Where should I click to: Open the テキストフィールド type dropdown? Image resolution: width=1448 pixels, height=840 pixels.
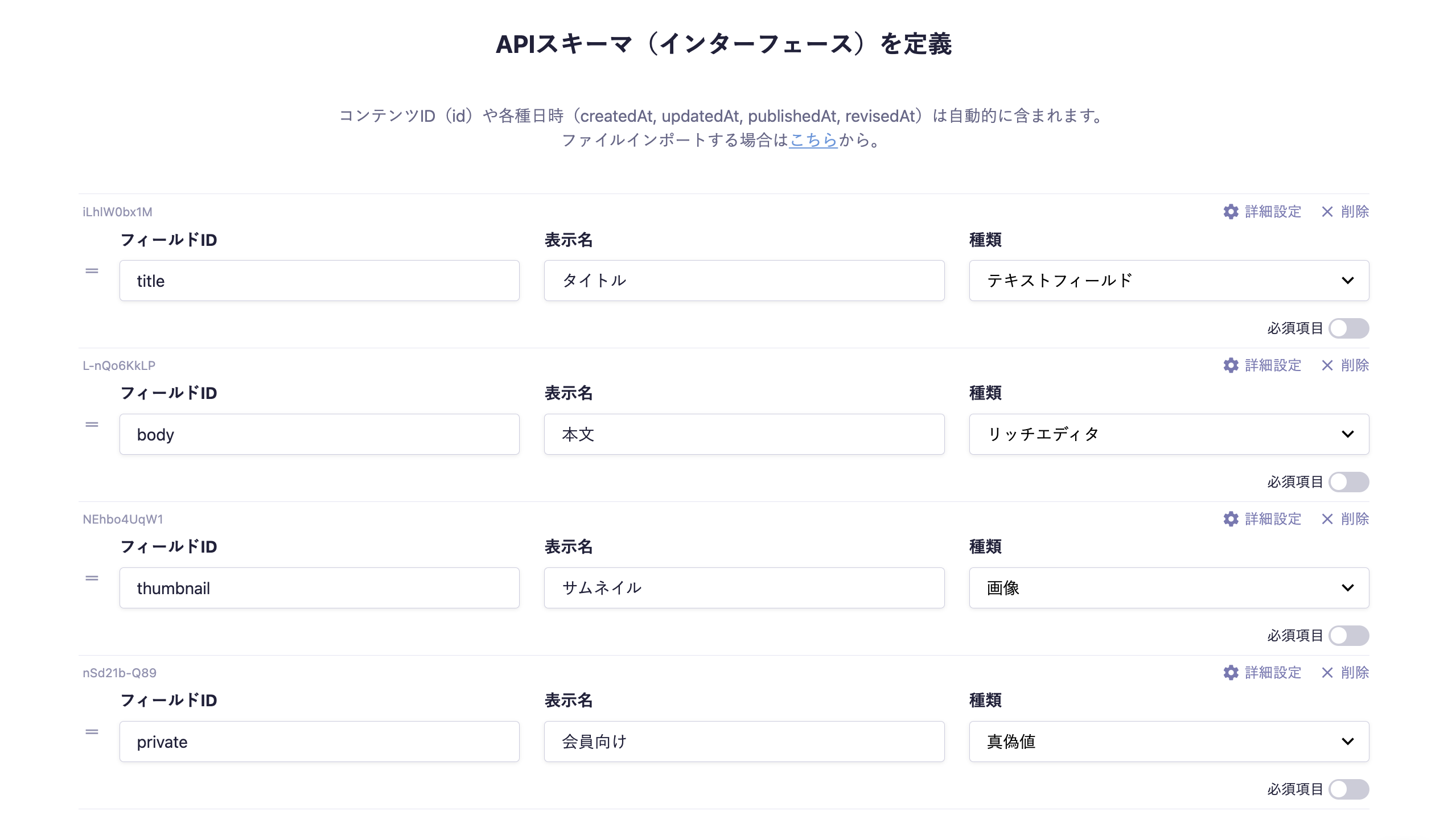click(1168, 281)
